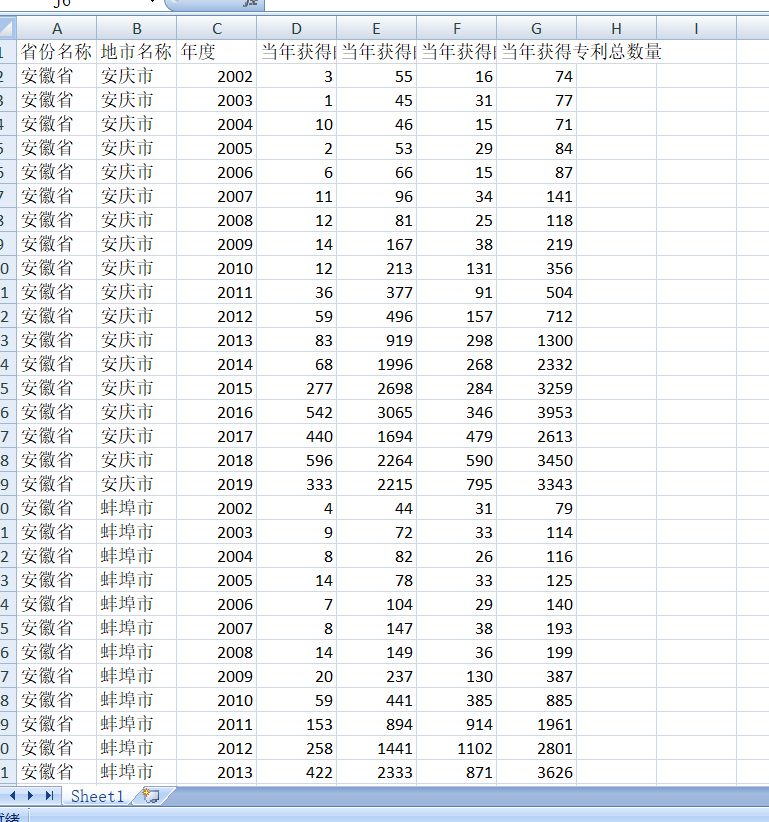Select the cell containing 3065
This screenshot has width=769, height=822.
[x=376, y=413]
